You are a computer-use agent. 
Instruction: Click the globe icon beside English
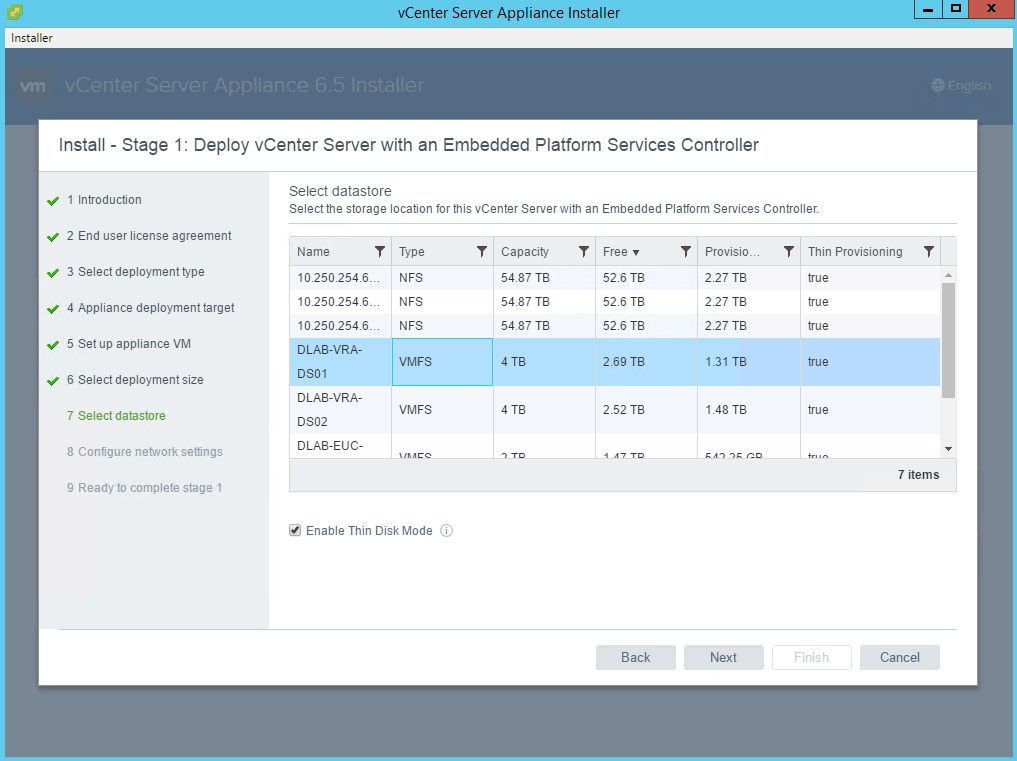pos(937,86)
